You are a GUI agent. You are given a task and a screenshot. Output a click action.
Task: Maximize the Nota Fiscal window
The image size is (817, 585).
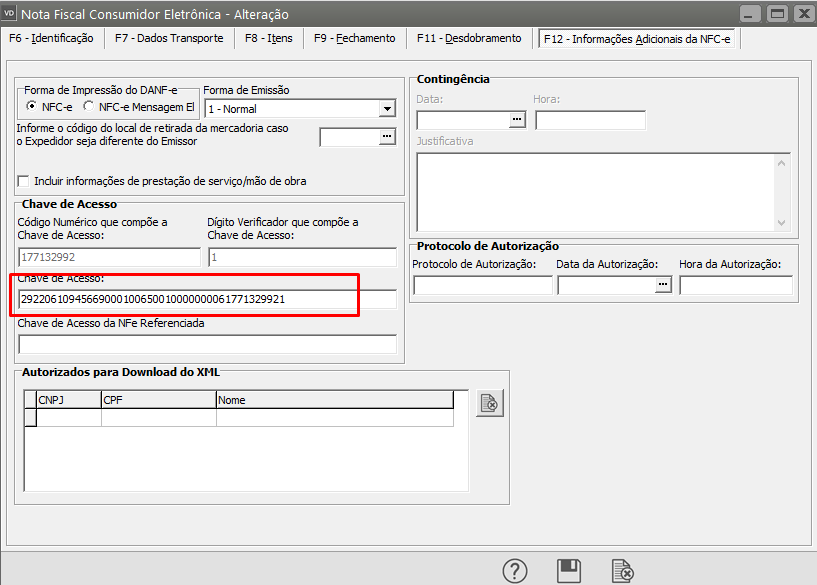pyautogui.click(x=777, y=14)
